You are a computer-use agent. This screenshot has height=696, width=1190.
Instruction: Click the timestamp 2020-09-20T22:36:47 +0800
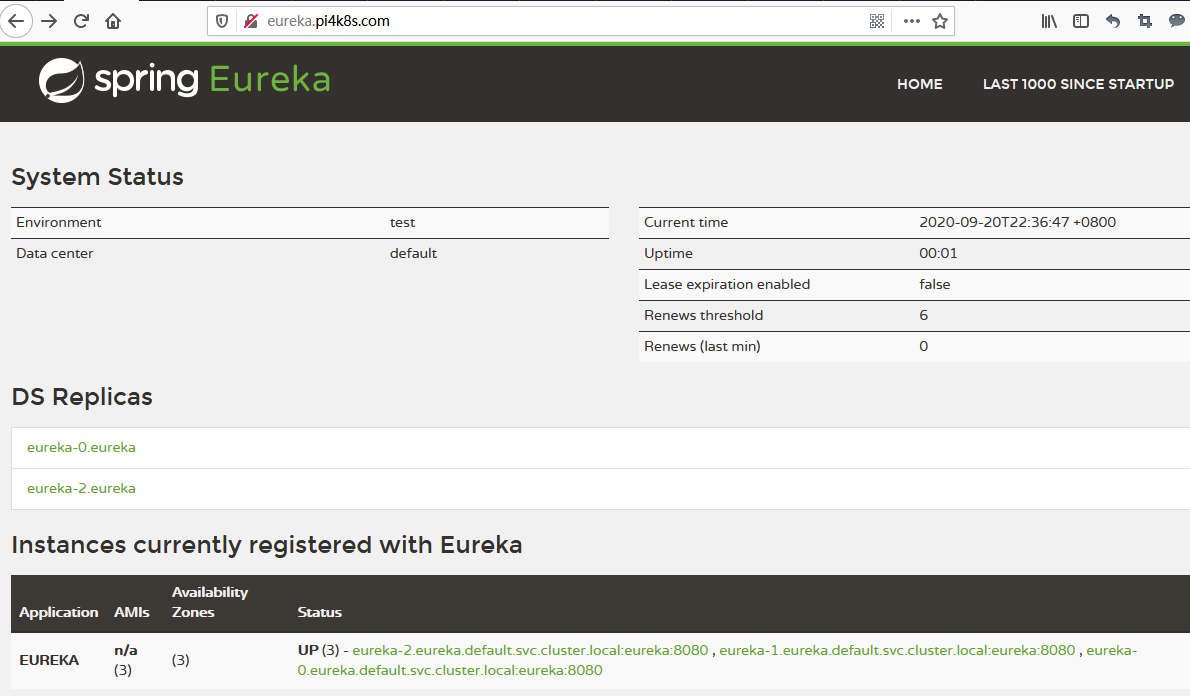[1017, 222]
